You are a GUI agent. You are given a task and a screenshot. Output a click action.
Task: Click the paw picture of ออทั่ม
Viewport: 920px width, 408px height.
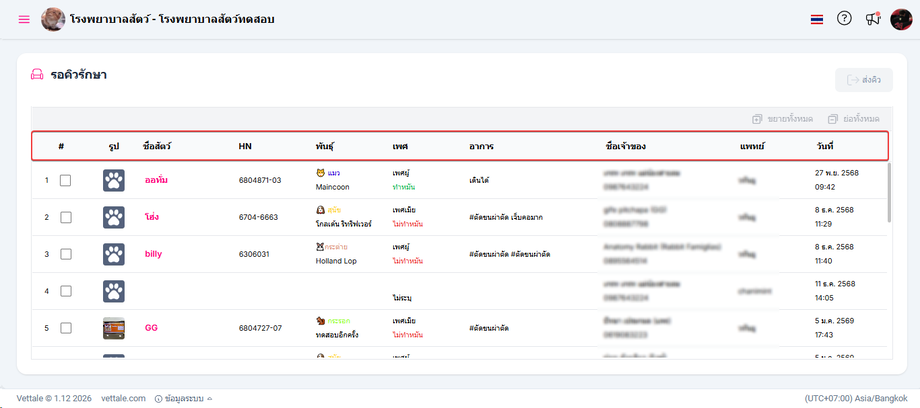pos(114,180)
